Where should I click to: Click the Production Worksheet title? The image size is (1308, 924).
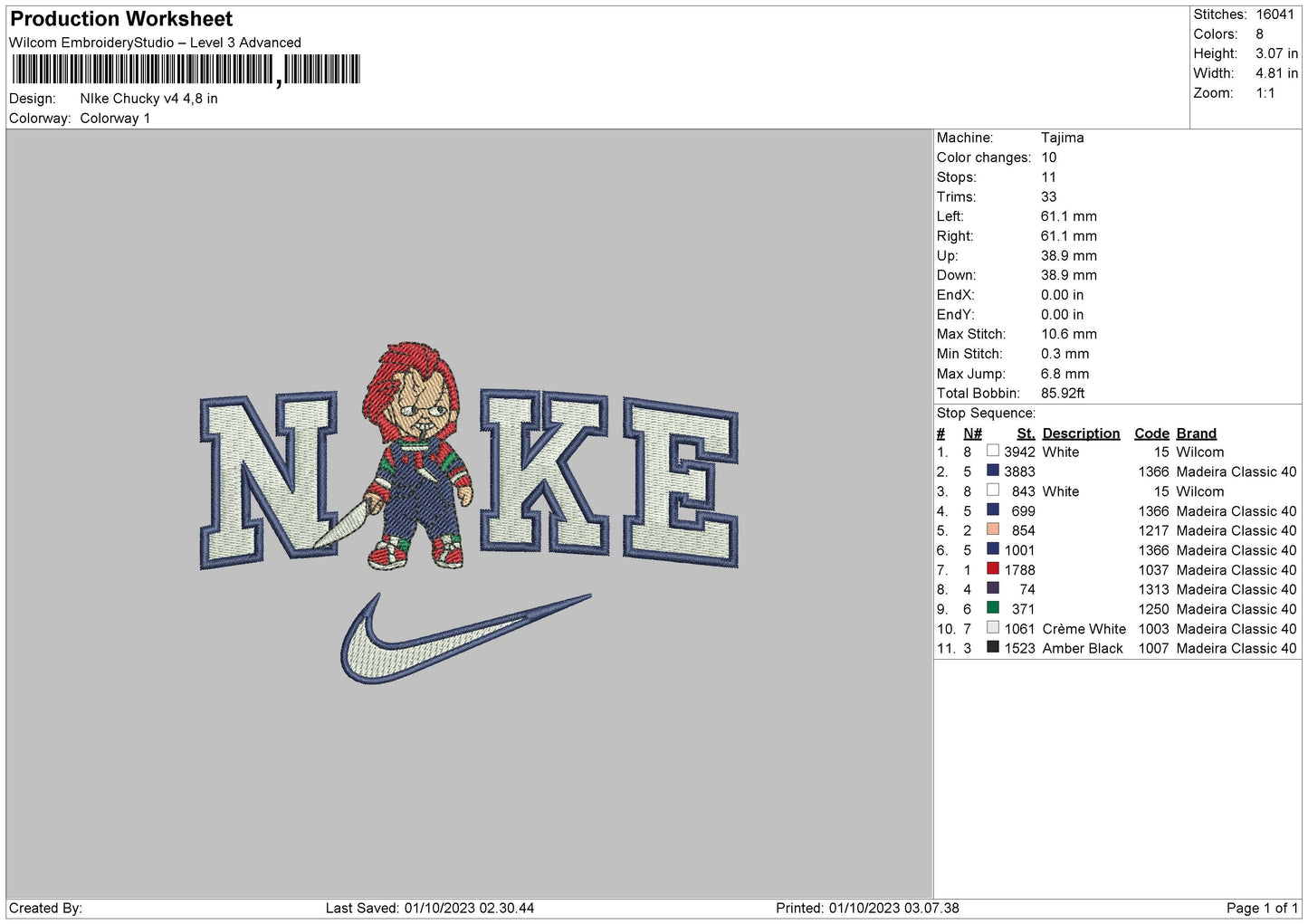tap(121, 19)
